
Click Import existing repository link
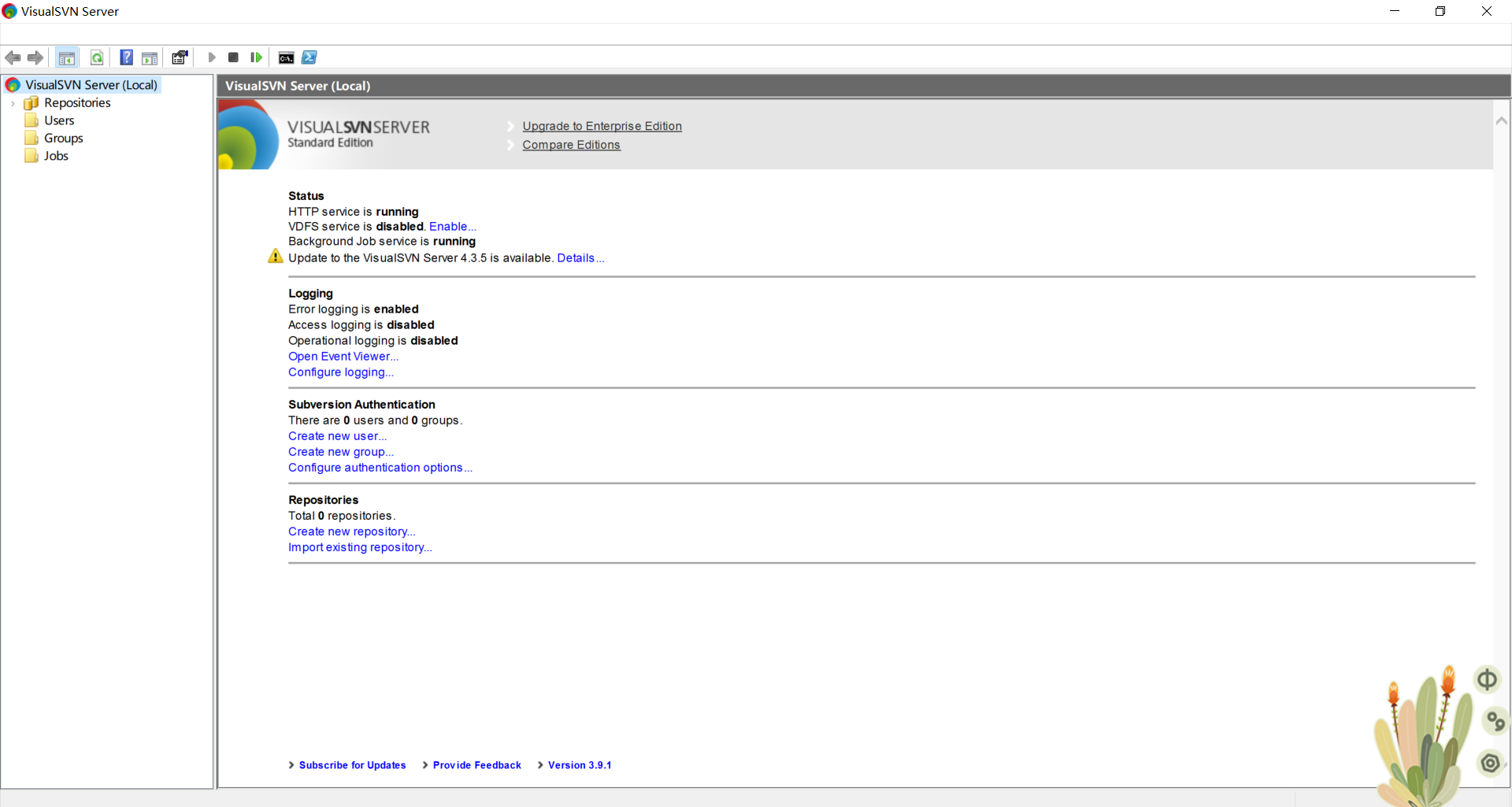click(361, 547)
